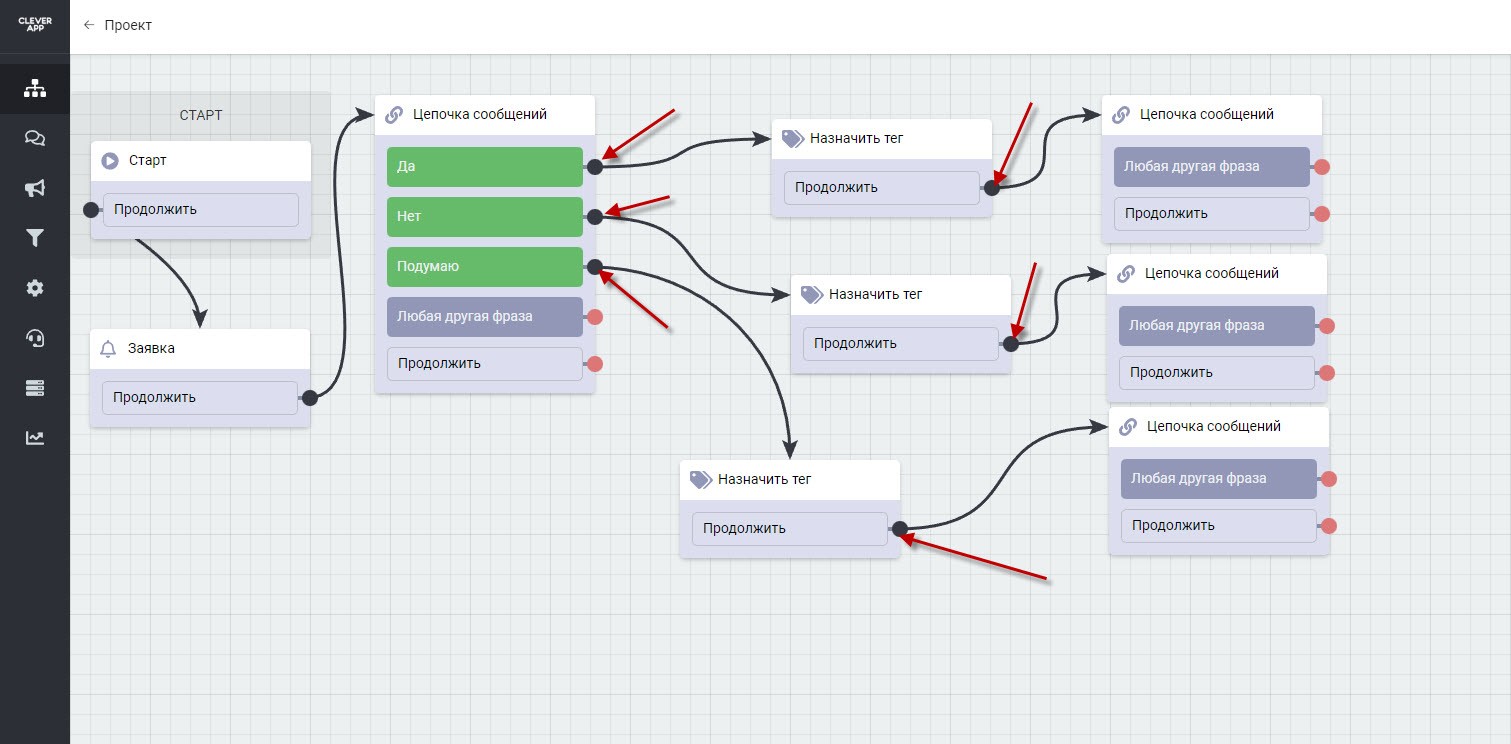This screenshot has width=1511, height=744.
Task: Select the green Подумаю reply button
Action: 484,267
